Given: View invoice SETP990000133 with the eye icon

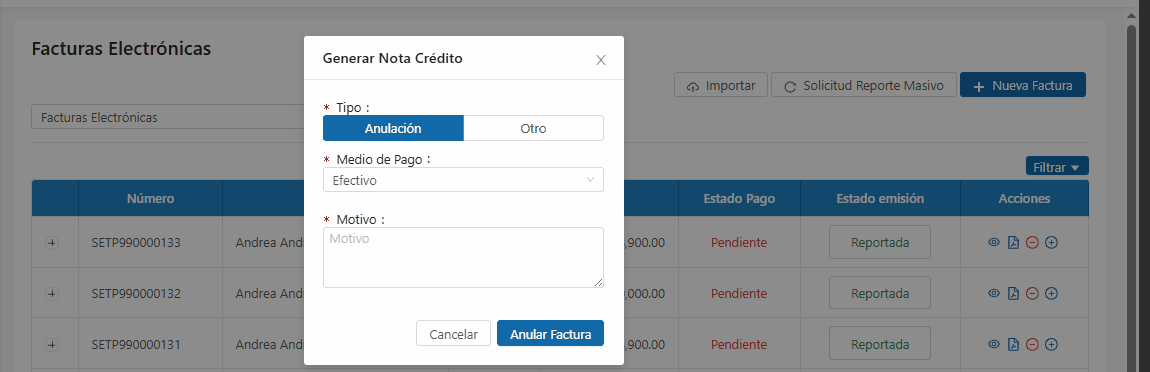Looking at the screenshot, I should coord(995,242).
